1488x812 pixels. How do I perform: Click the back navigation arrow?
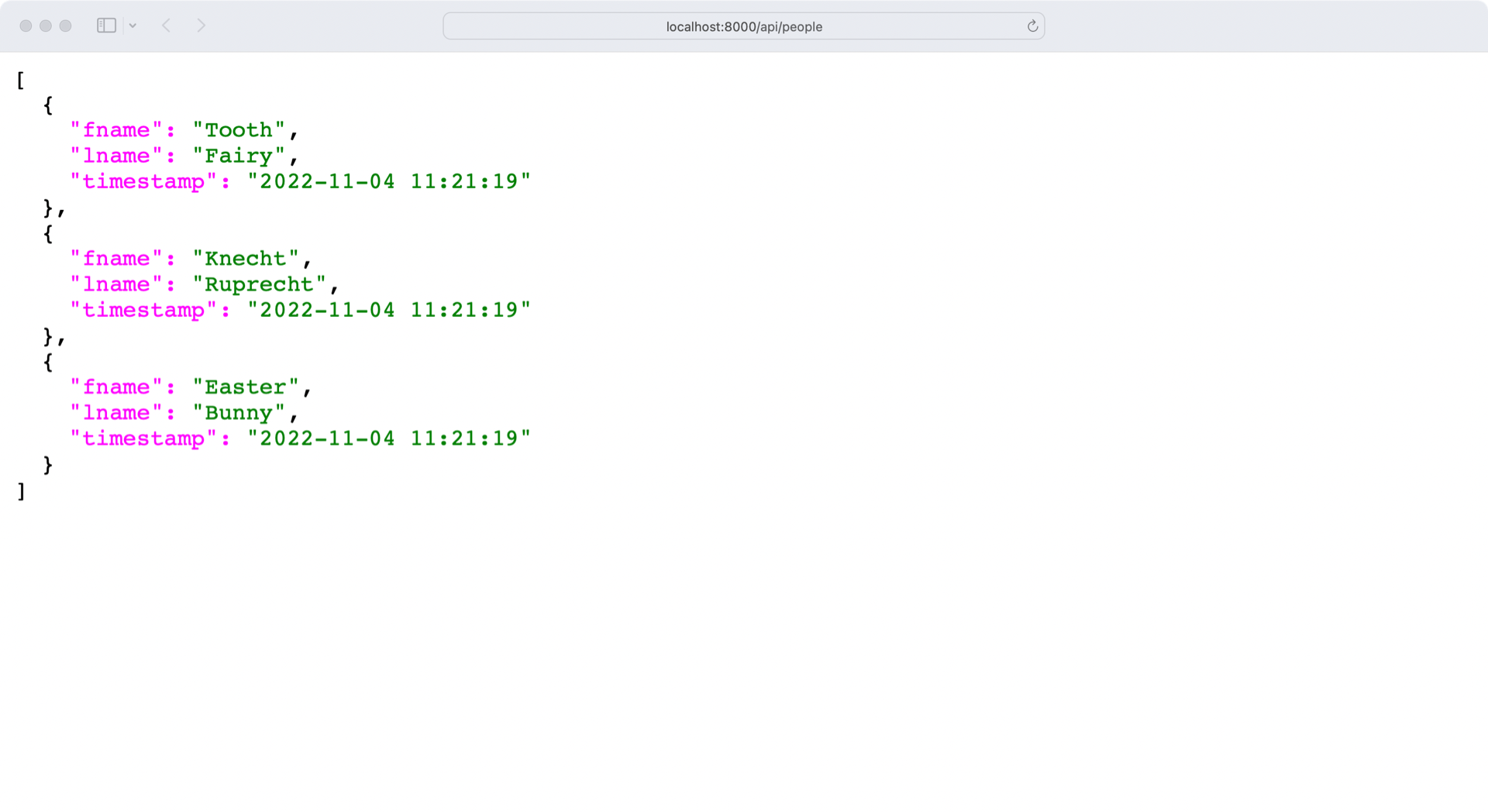(167, 25)
